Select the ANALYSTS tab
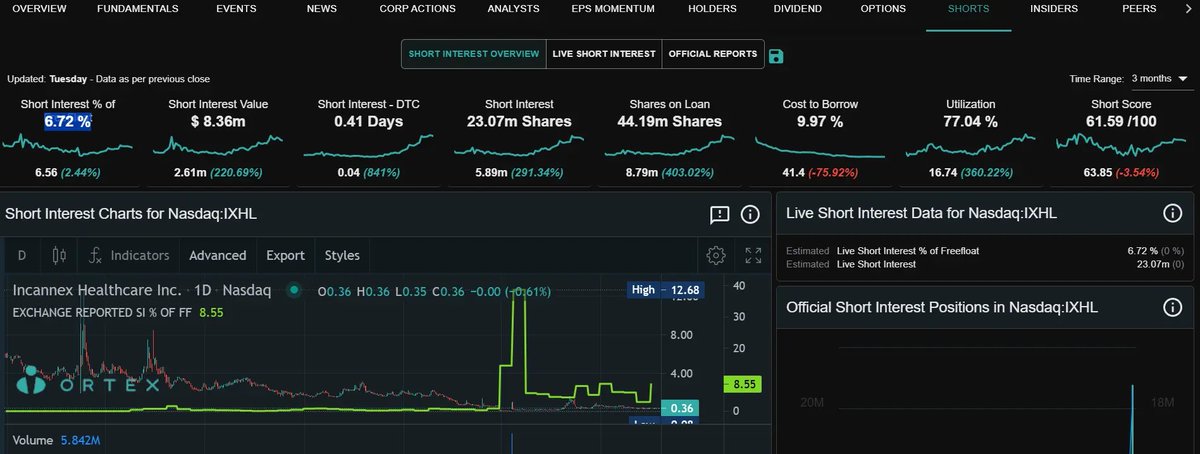 pyautogui.click(x=513, y=9)
